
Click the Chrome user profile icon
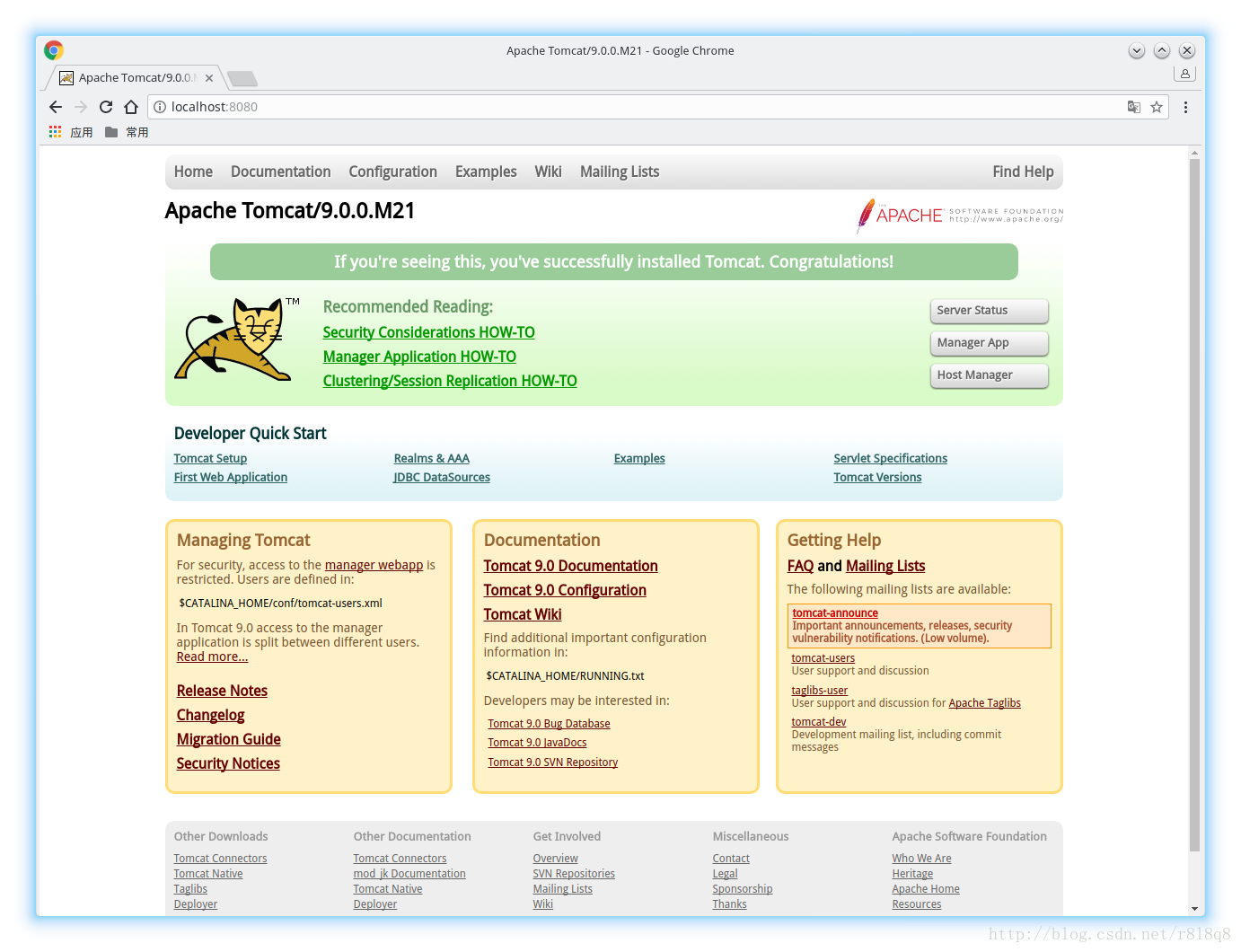click(x=1185, y=74)
